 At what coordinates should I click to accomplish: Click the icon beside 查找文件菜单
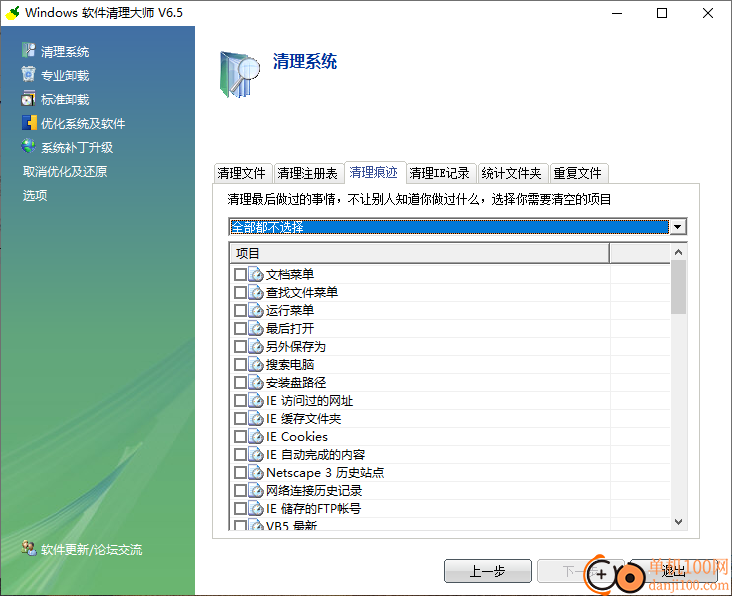[x=256, y=293]
